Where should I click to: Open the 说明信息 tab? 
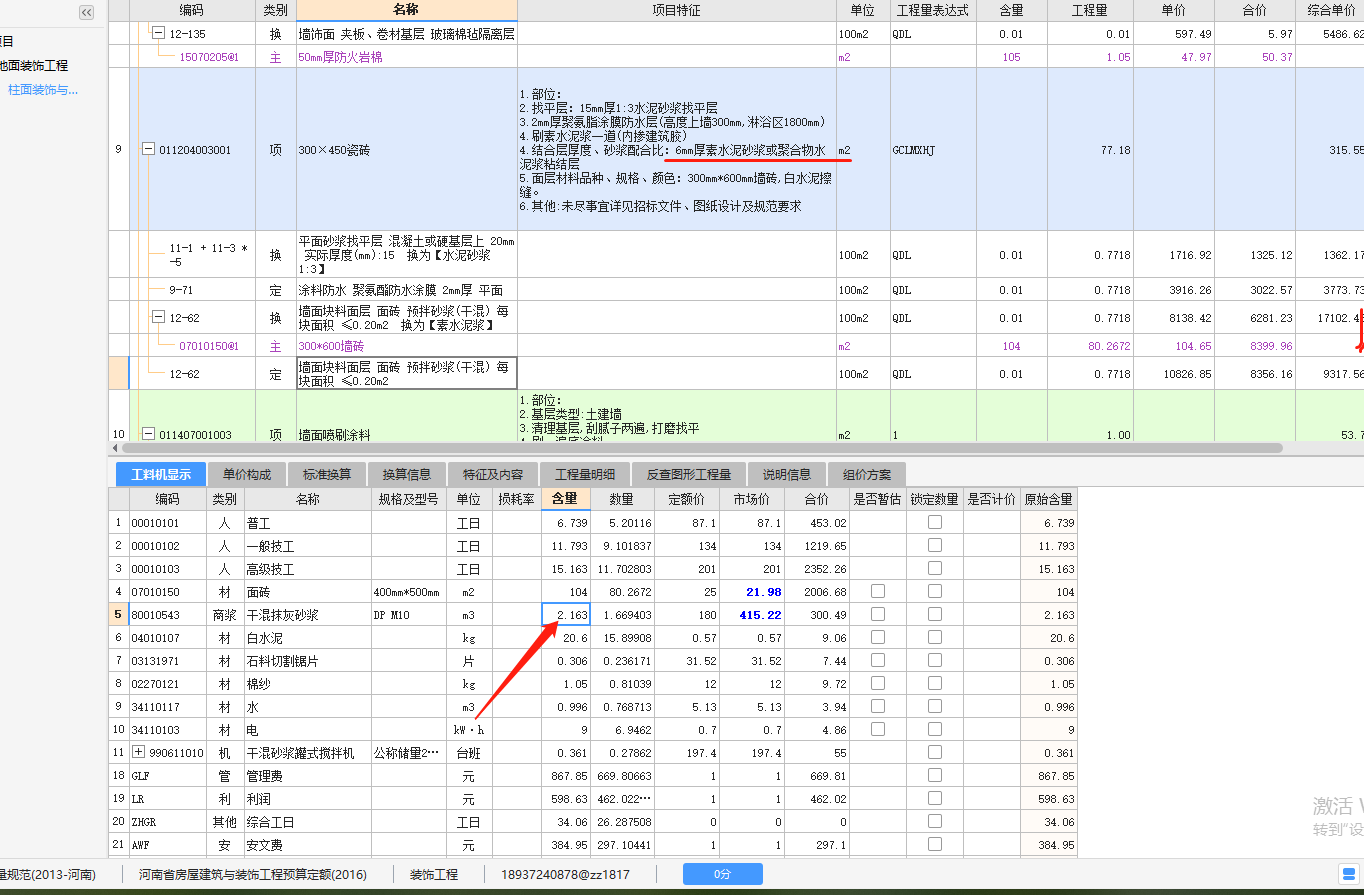tap(787, 474)
